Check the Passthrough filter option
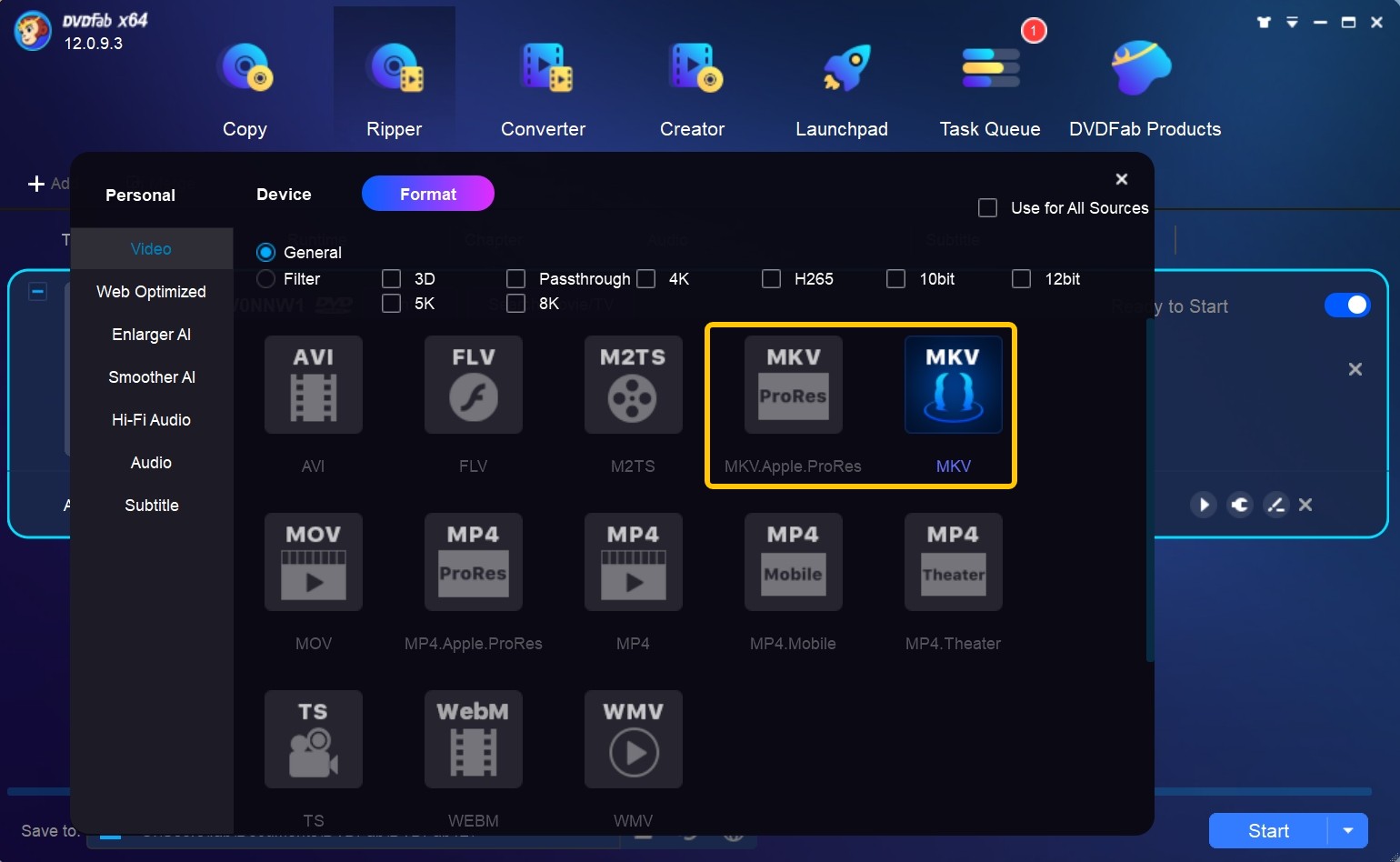 [x=515, y=278]
